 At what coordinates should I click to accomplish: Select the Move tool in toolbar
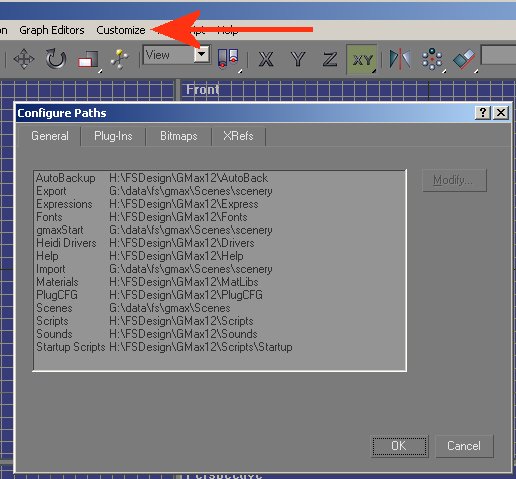[24, 59]
